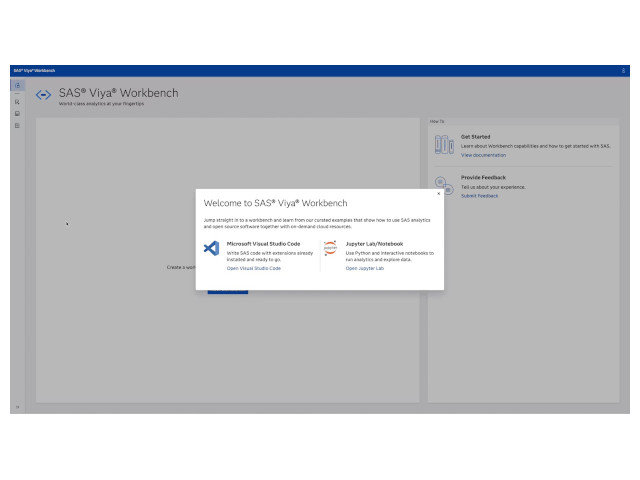Open Visual Studio Code link

click(x=253, y=268)
